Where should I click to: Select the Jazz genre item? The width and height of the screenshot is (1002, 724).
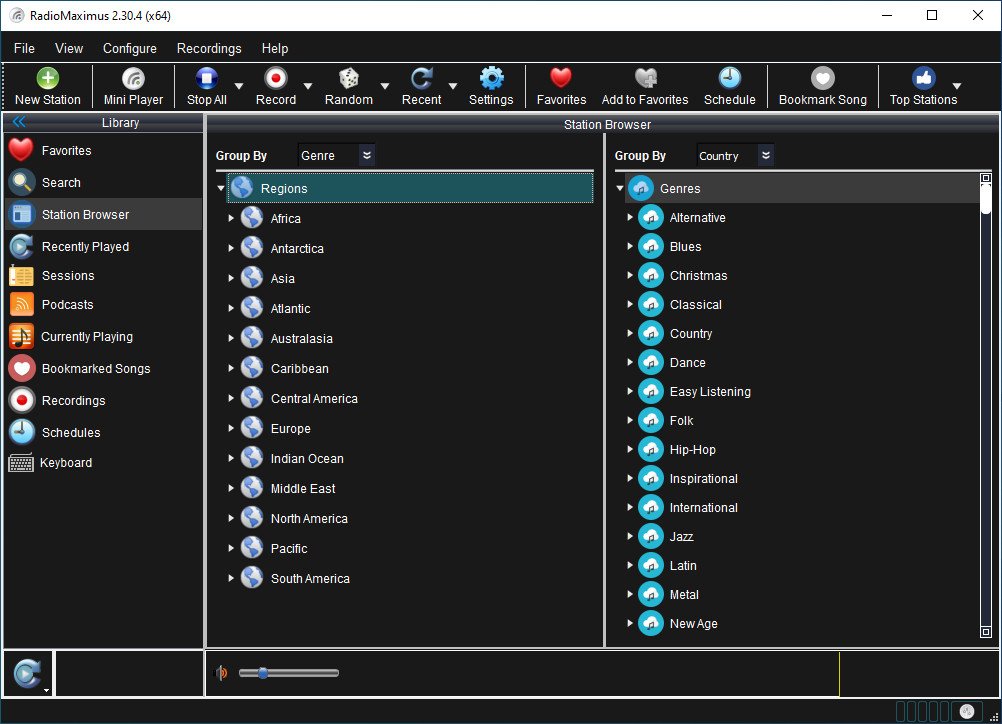click(x=681, y=537)
